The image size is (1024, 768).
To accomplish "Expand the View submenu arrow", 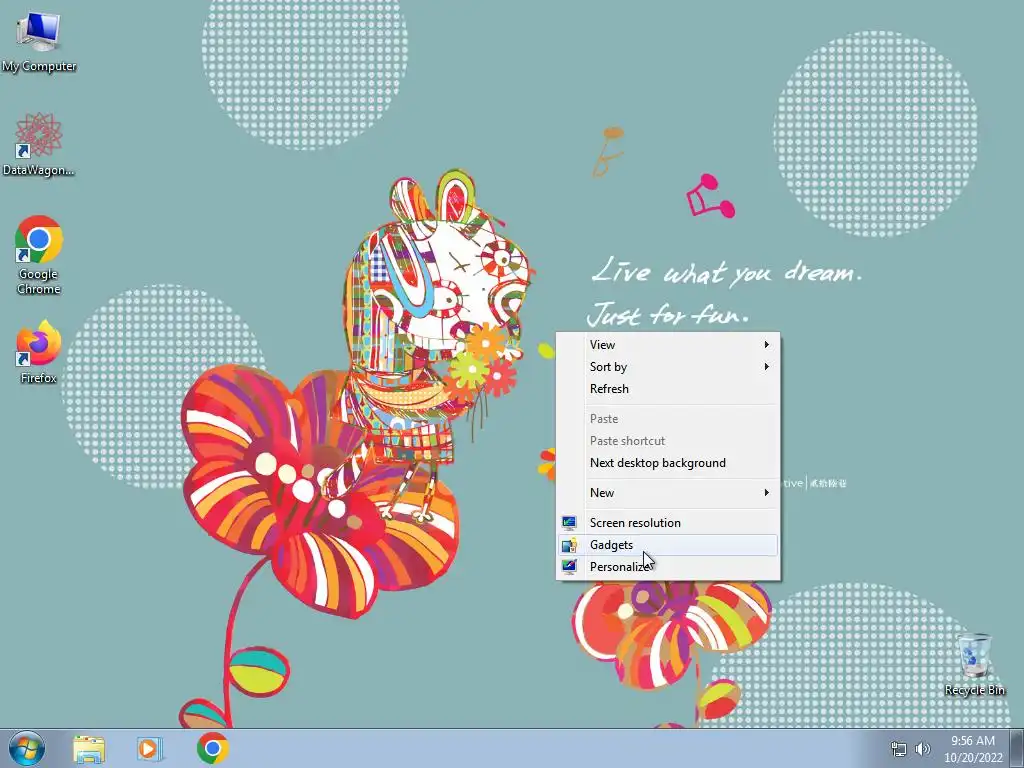I will pos(767,344).
